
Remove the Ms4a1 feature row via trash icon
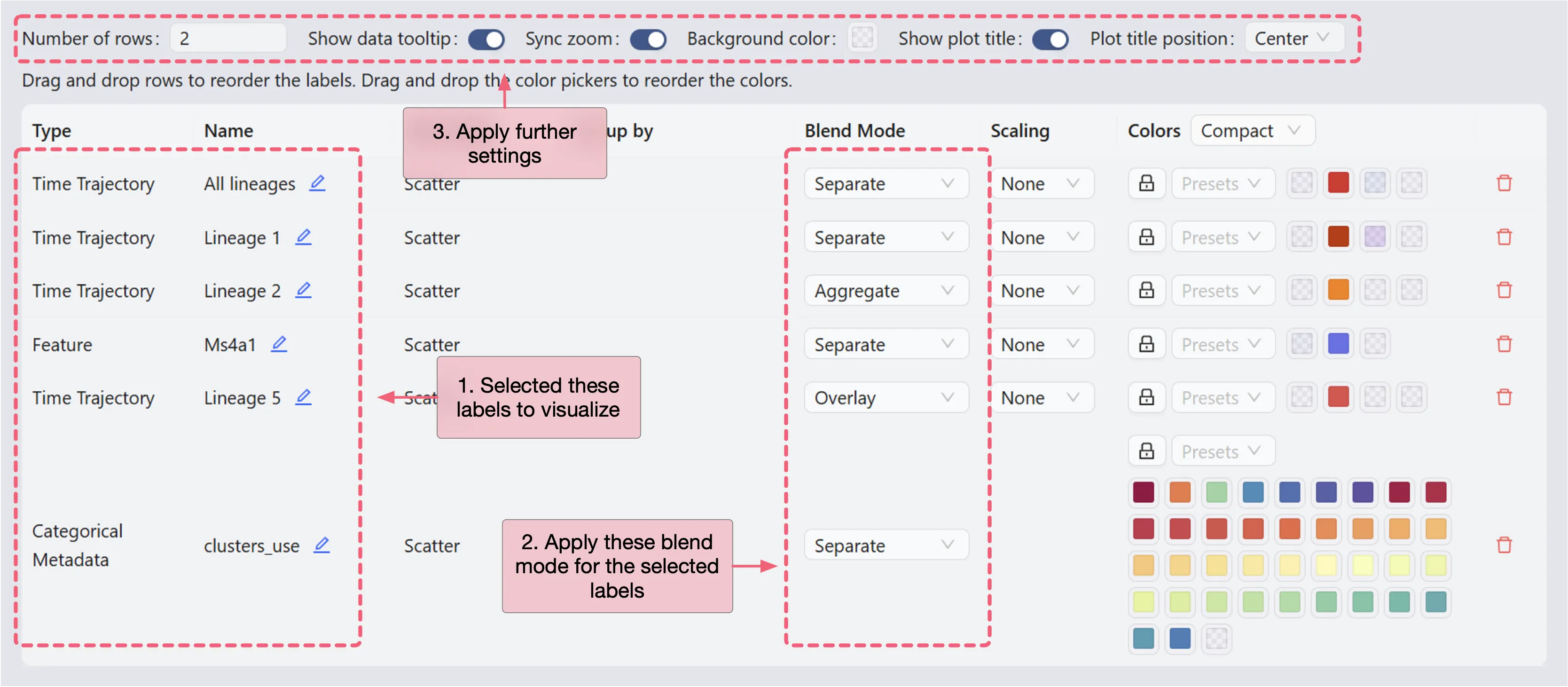1504,344
